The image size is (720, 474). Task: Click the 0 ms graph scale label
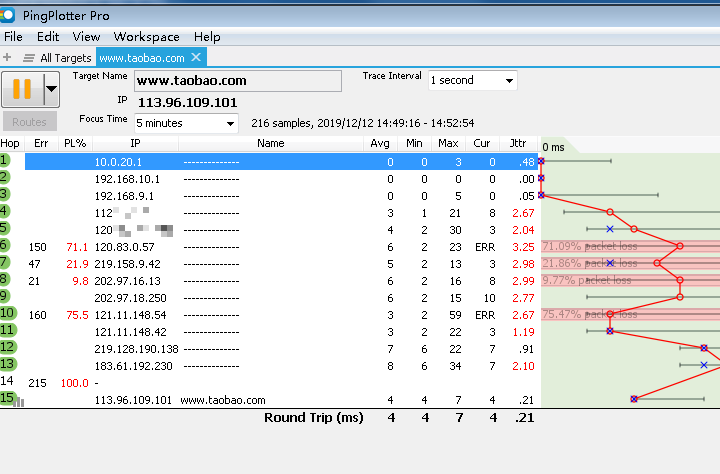point(553,147)
